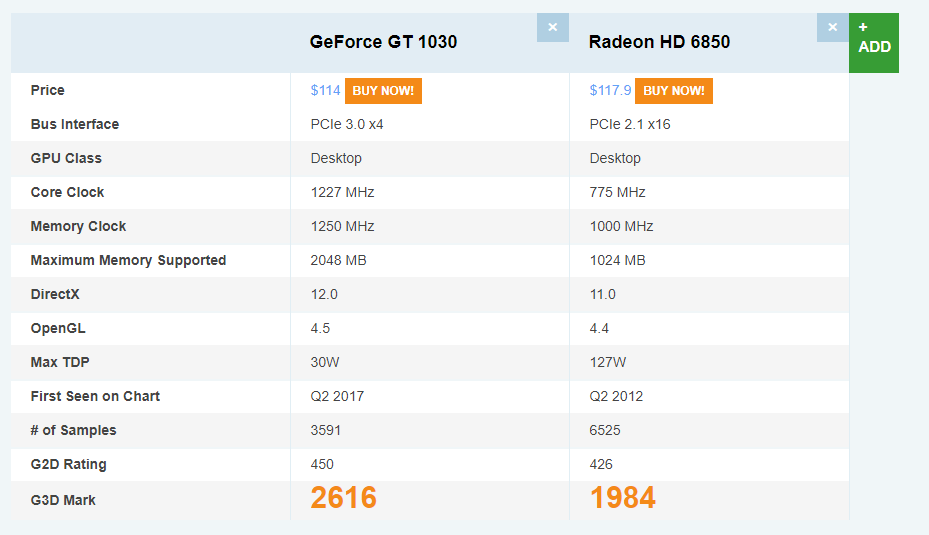Select the DirectX row label
Screen dimensions: 929x535
point(55,294)
